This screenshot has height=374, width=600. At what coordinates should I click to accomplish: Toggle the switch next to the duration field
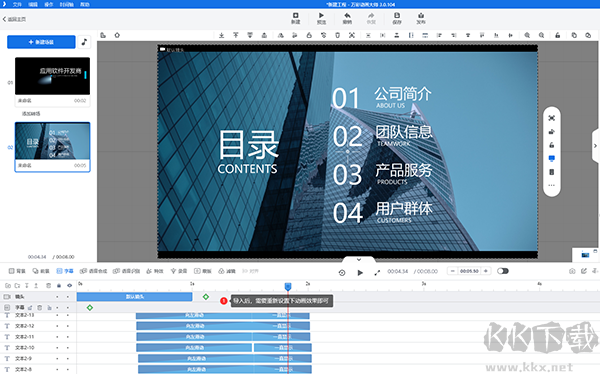(x=503, y=271)
